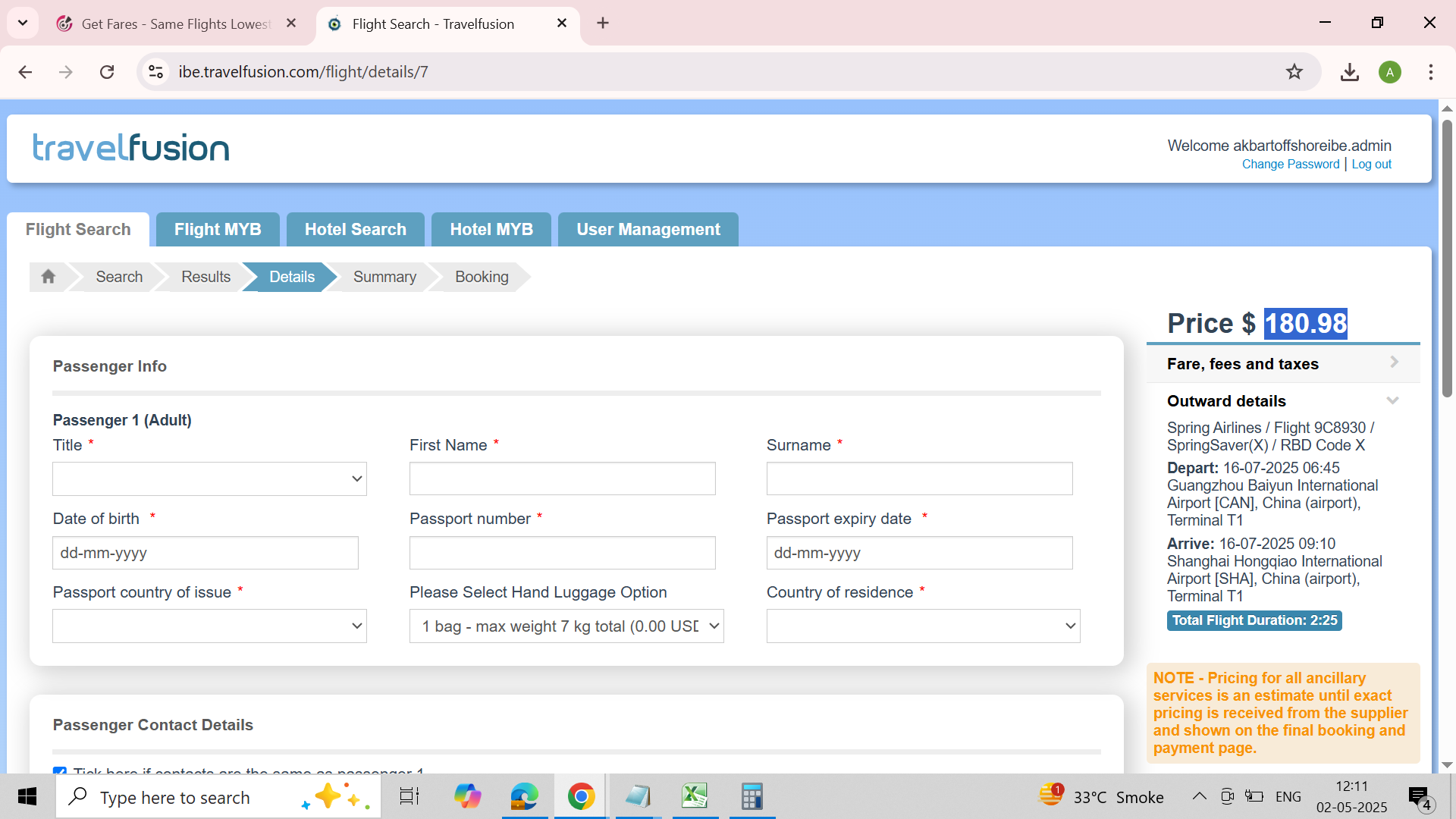Open Chrome menu three-dot icon
The image size is (1456, 819).
pyautogui.click(x=1430, y=72)
